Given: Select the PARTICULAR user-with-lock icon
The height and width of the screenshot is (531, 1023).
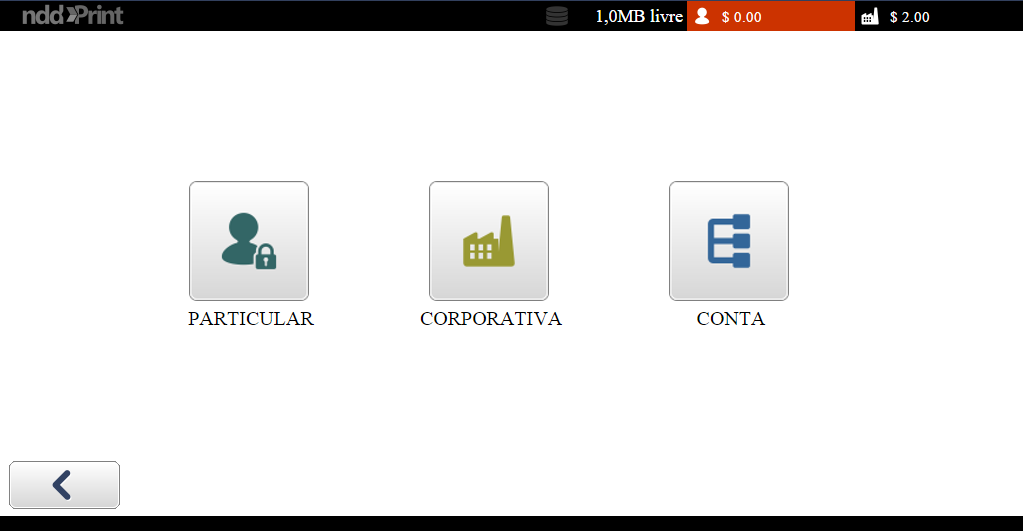Looking at the screenshot, I should pos(248,241).
